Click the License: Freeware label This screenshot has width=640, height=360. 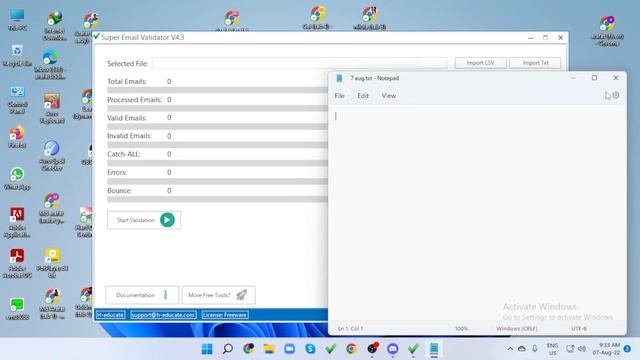(225, 315)
